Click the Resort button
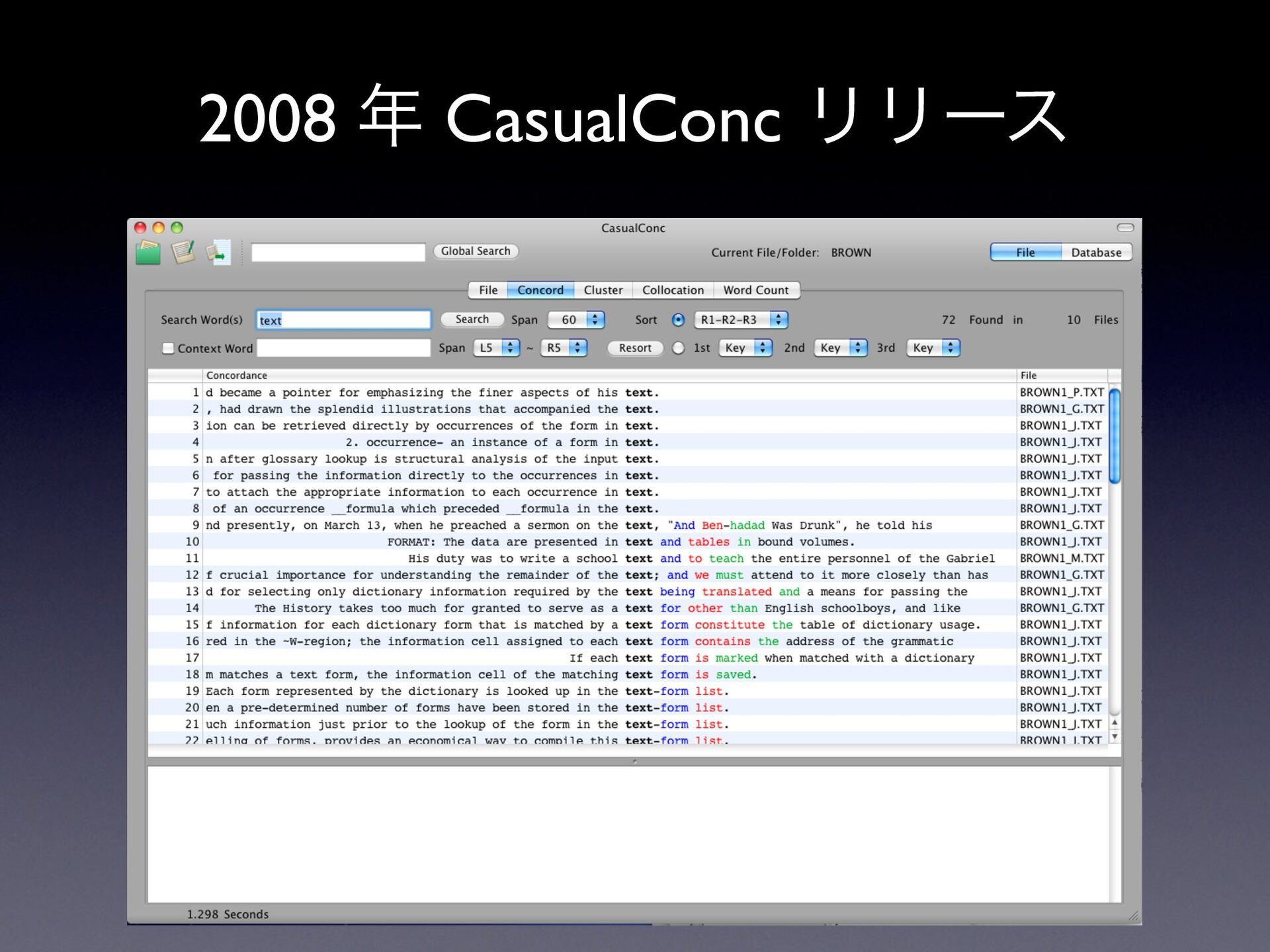Image resolution: width=1270 pixels, height=952 pixels. click(635, 348)
